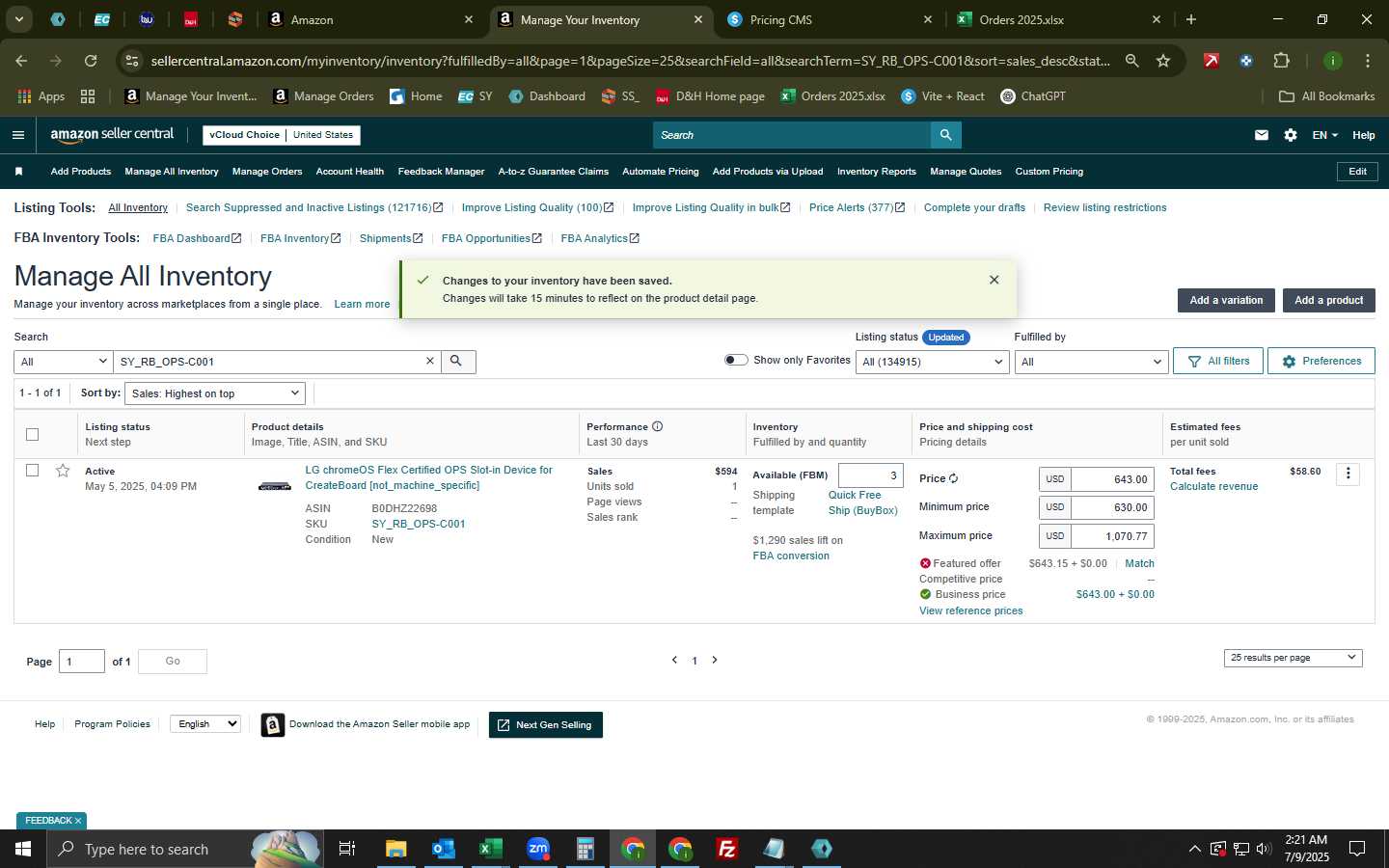1389x868 pixels.
Task: Click the Match price link
Action: pyautogui.click(x=1139, y=563)
